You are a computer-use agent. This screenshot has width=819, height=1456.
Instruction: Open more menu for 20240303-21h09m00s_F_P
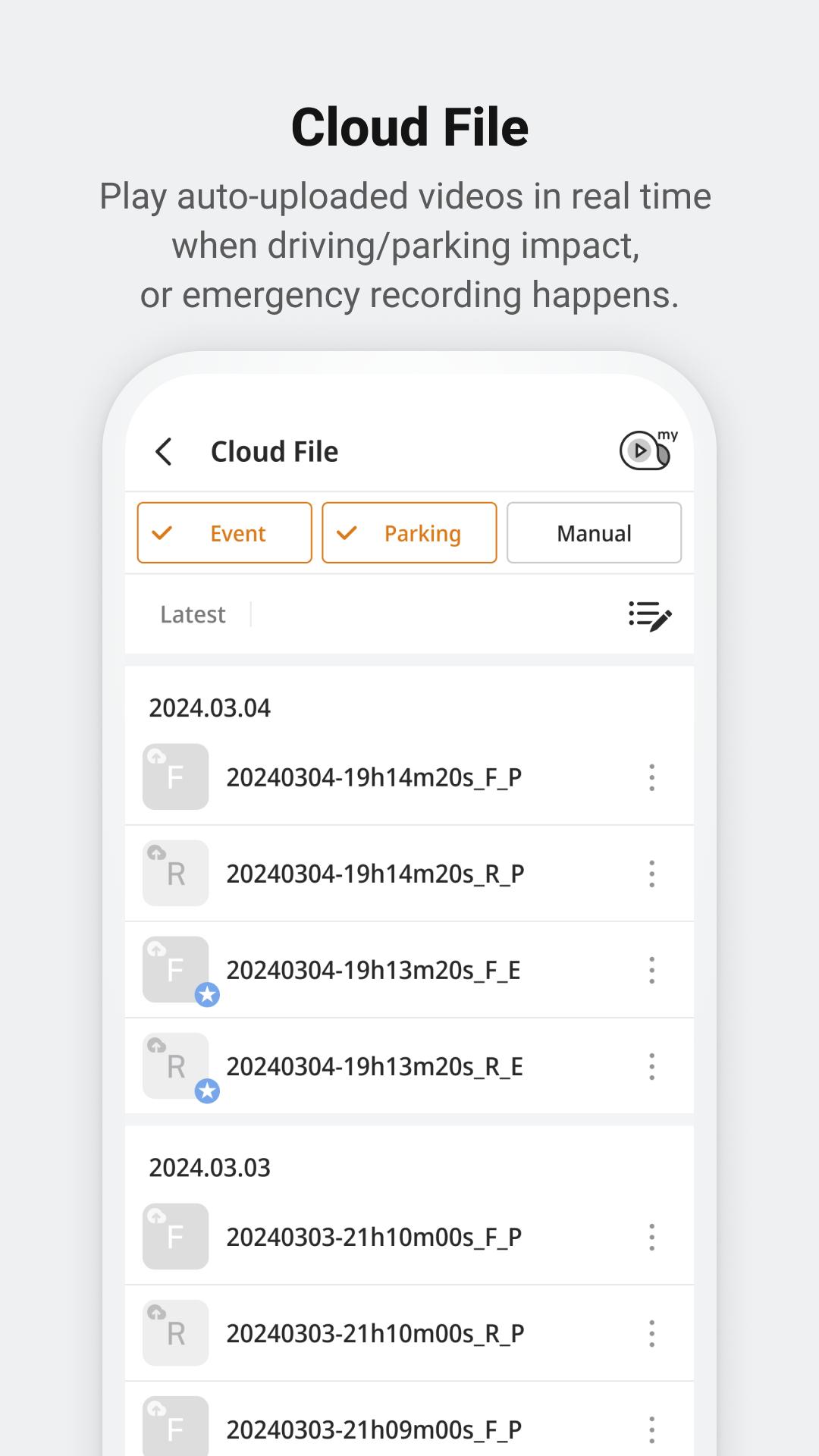click(651, 1429)
